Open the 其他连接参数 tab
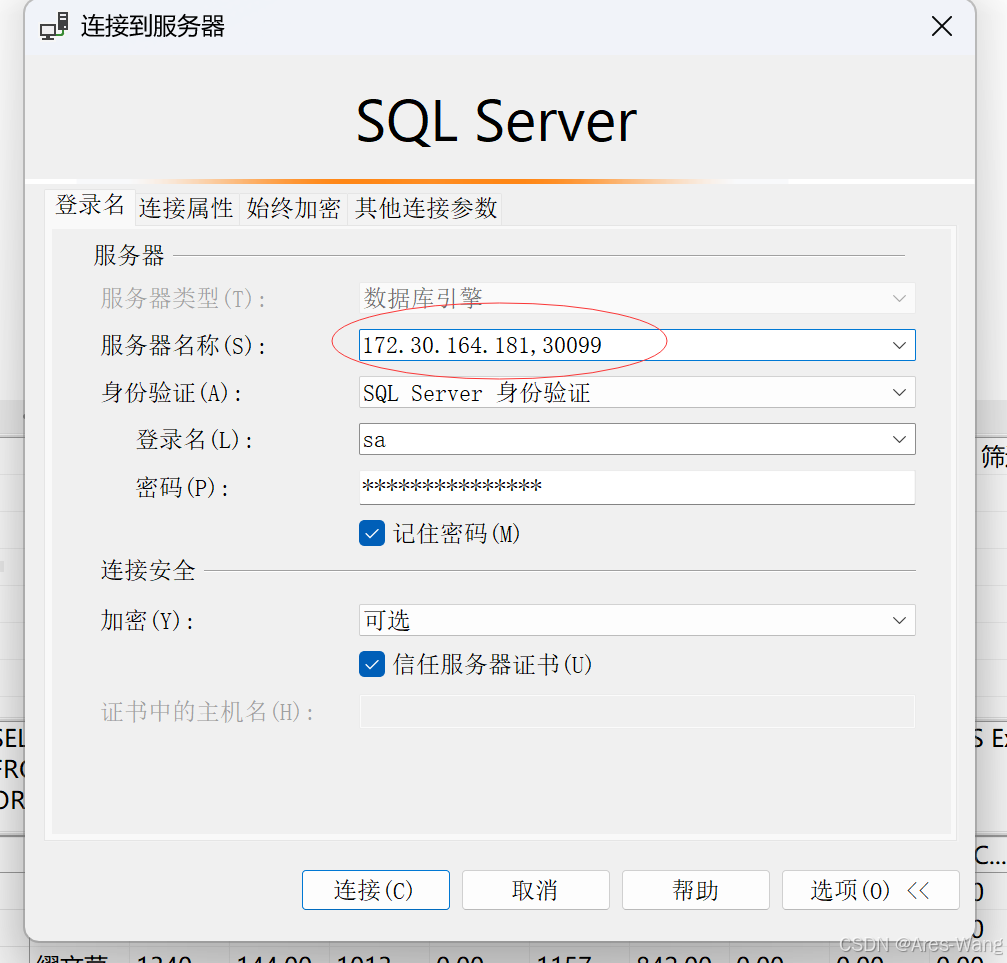Image resolution: width=1007 pixels, height=963 pixels. click(x=425, y=209)
